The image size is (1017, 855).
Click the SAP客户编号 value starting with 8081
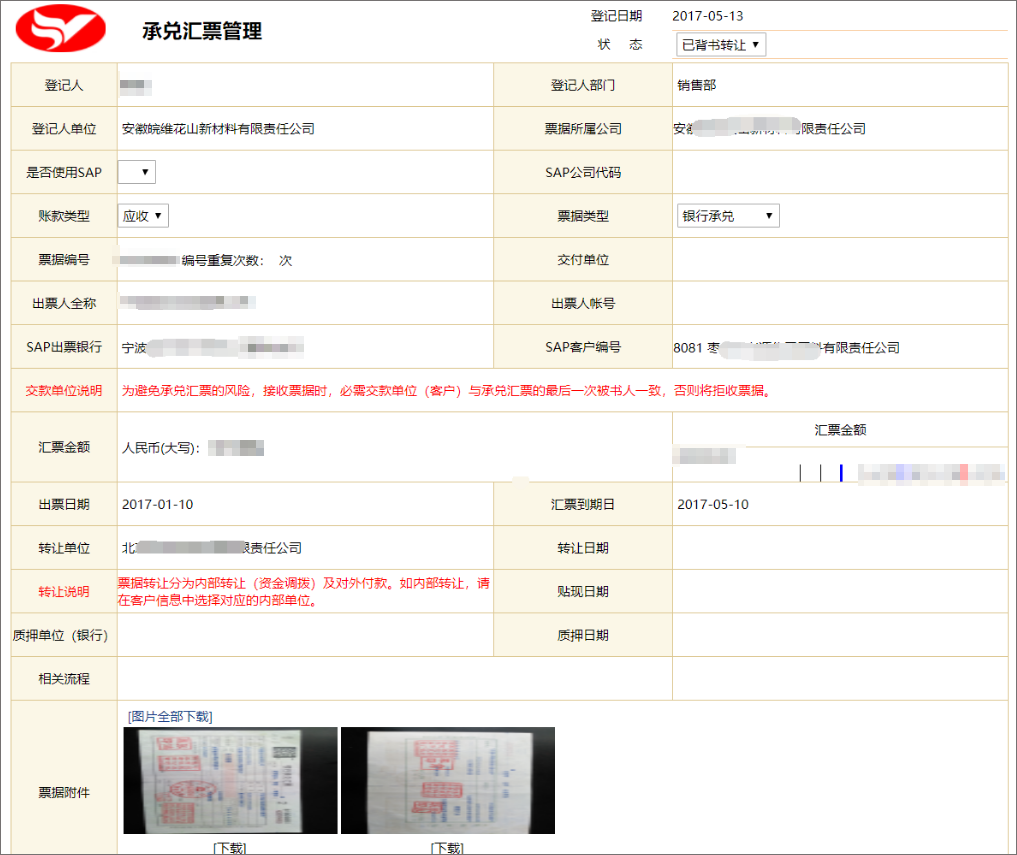tap(786, 348)
